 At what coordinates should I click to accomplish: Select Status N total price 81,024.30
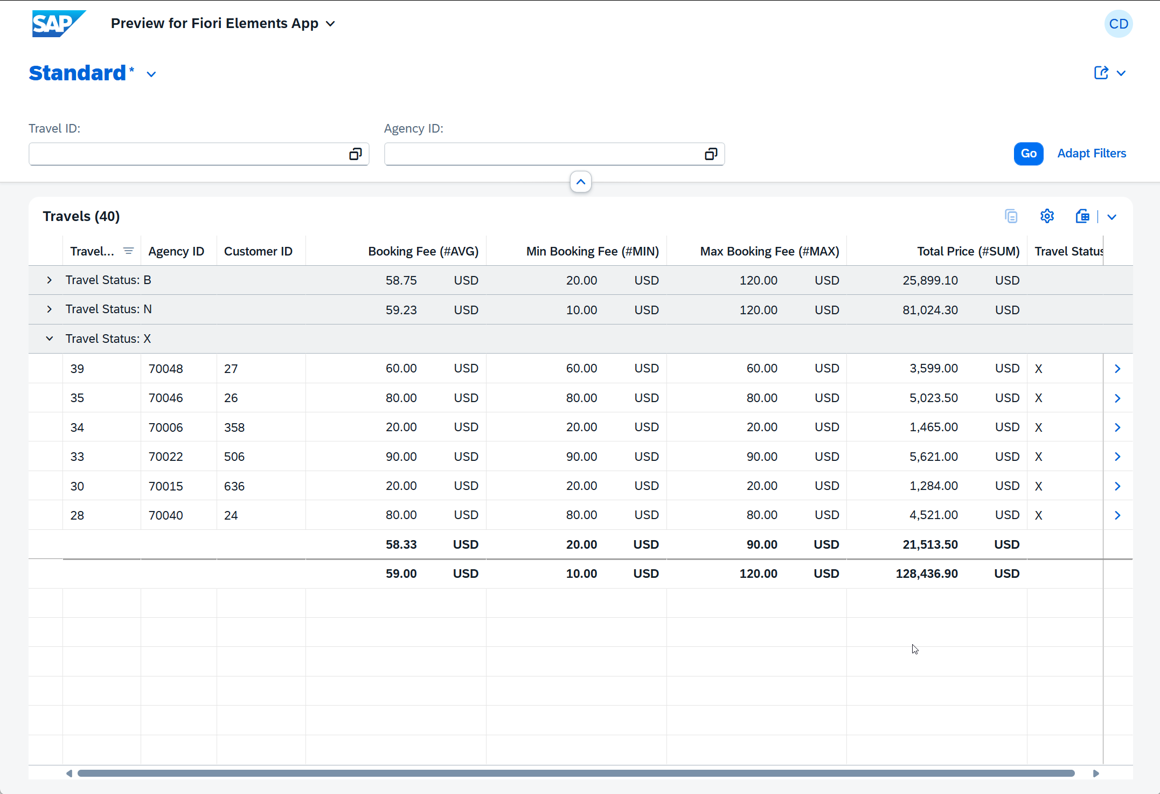pyautogui.click(x=930, y=310)
